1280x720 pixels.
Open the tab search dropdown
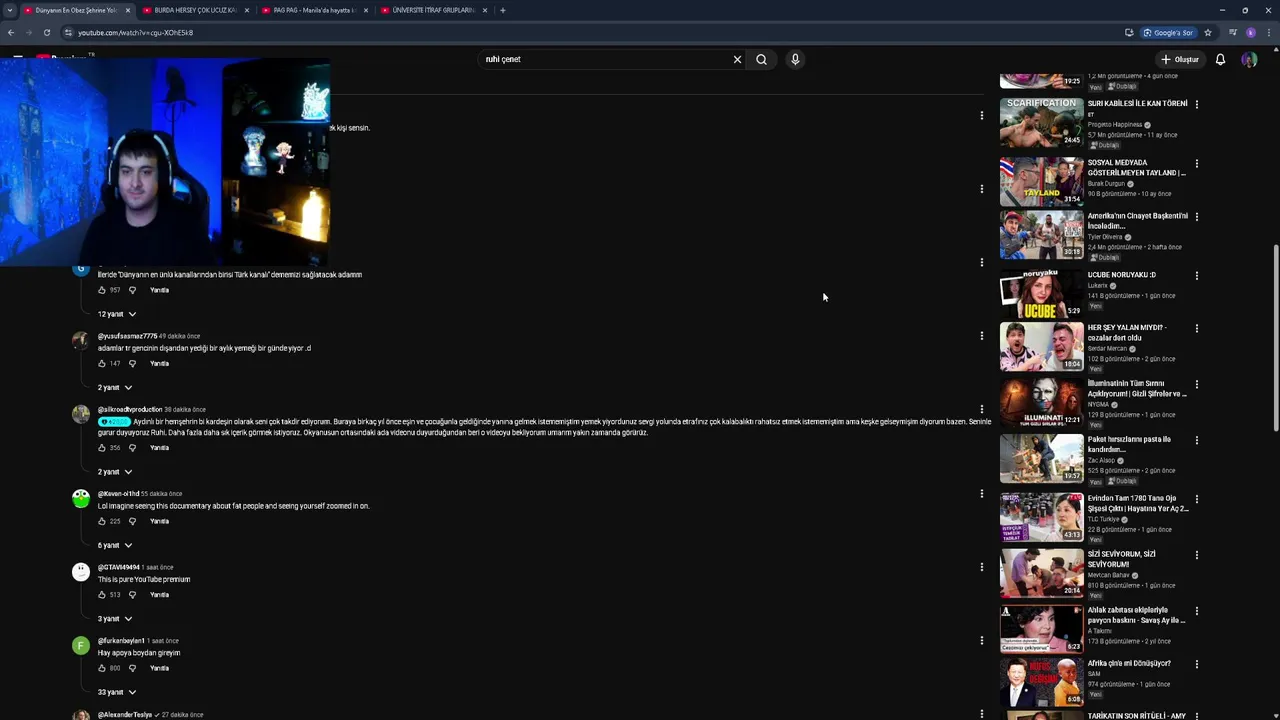(10, 10)
